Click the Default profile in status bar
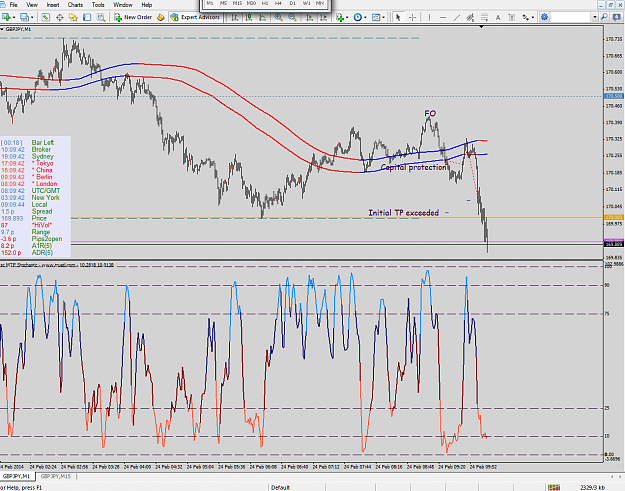Viewport: 625px width, 491px height. point(281,487)
